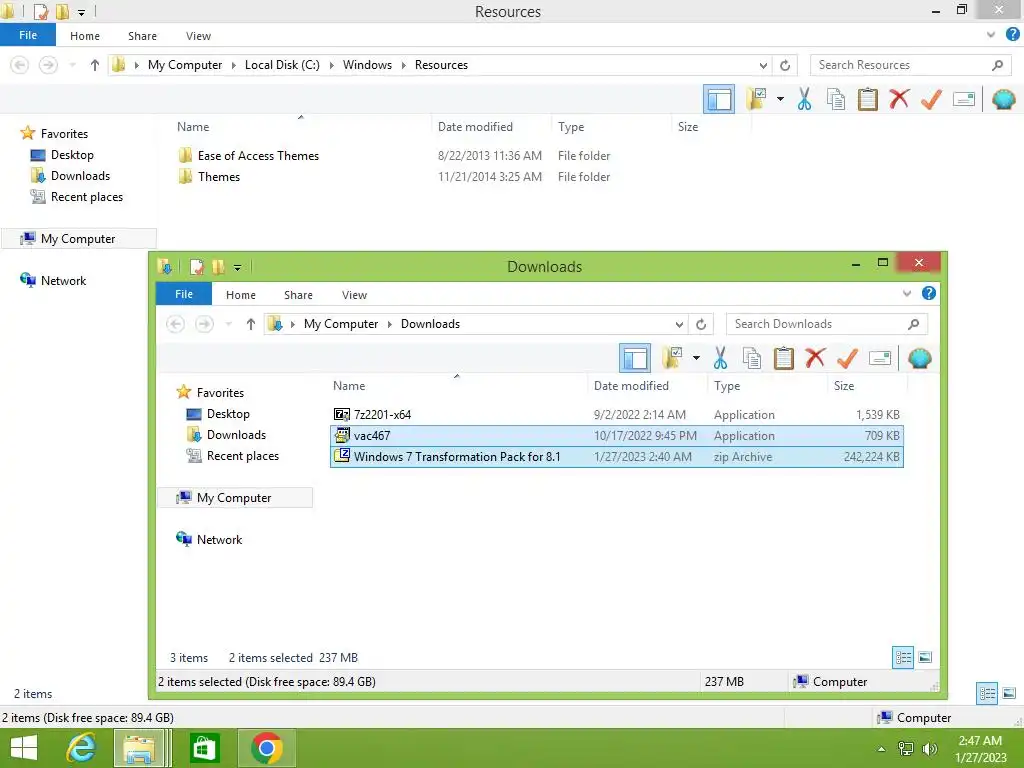Select Windows 7 Transformation Pack for 8.1 archive
The image size is (1024, 768).
click(617, 456)
